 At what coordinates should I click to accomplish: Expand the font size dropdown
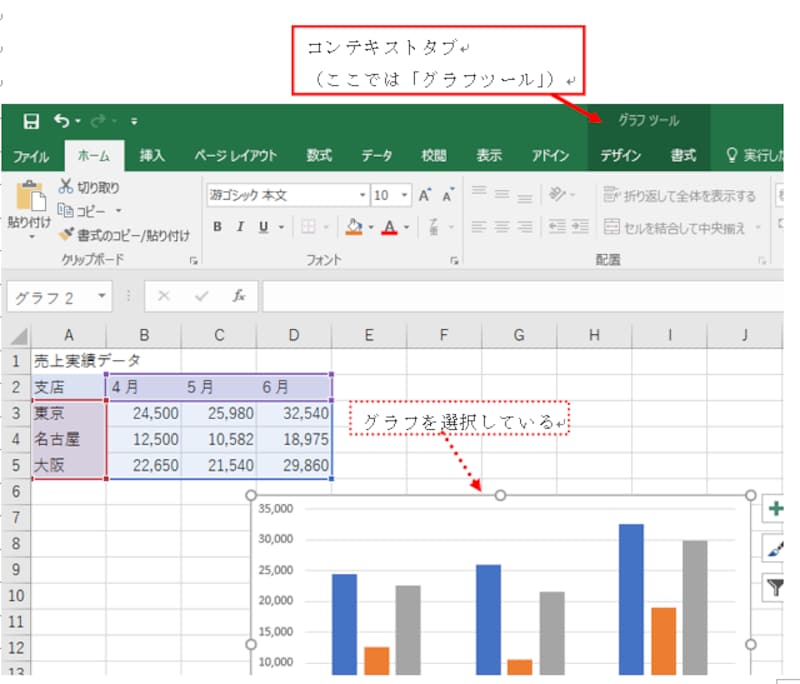(405, 195)
